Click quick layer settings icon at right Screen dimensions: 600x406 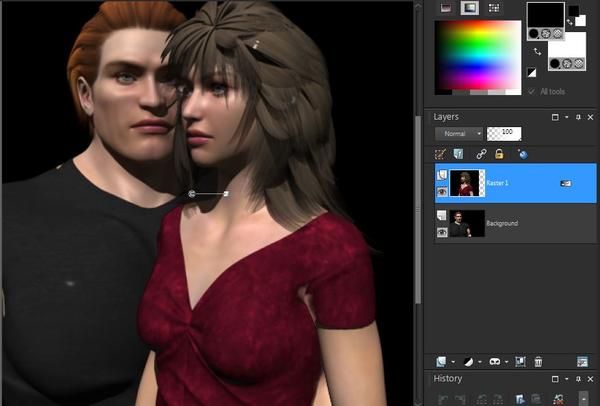582,361
